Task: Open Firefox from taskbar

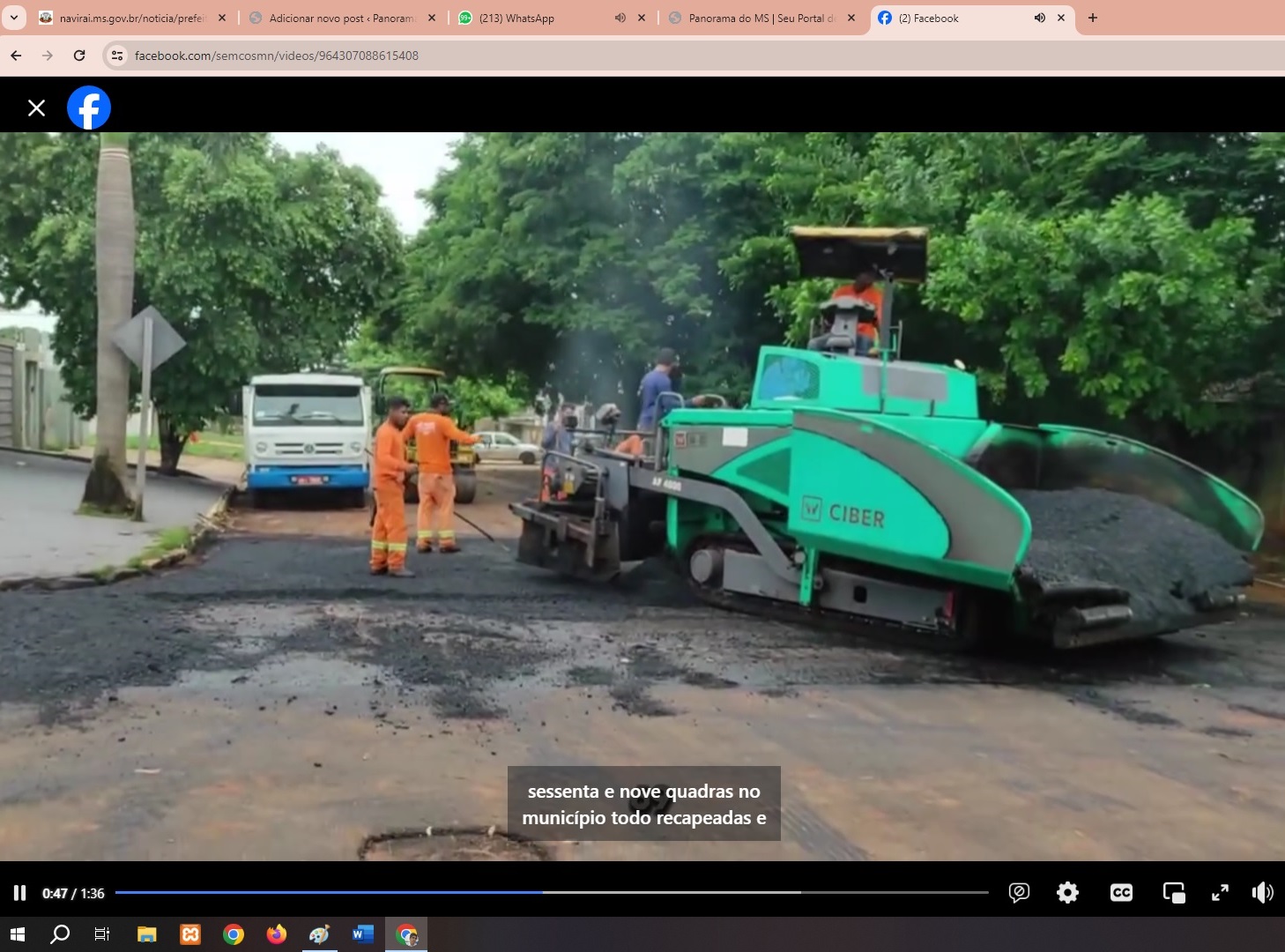Action: 277,934
